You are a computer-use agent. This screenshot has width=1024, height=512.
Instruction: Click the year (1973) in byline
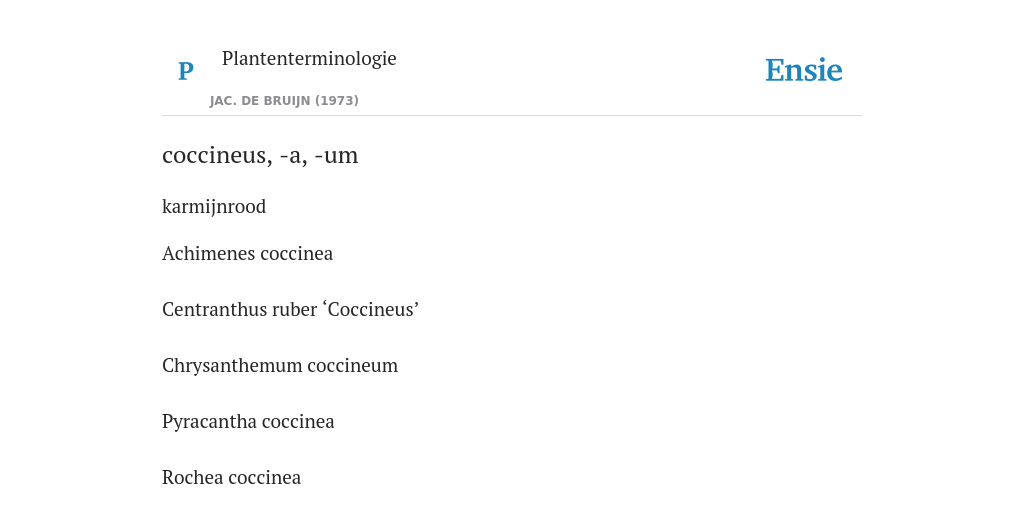[x=337, y=101]
